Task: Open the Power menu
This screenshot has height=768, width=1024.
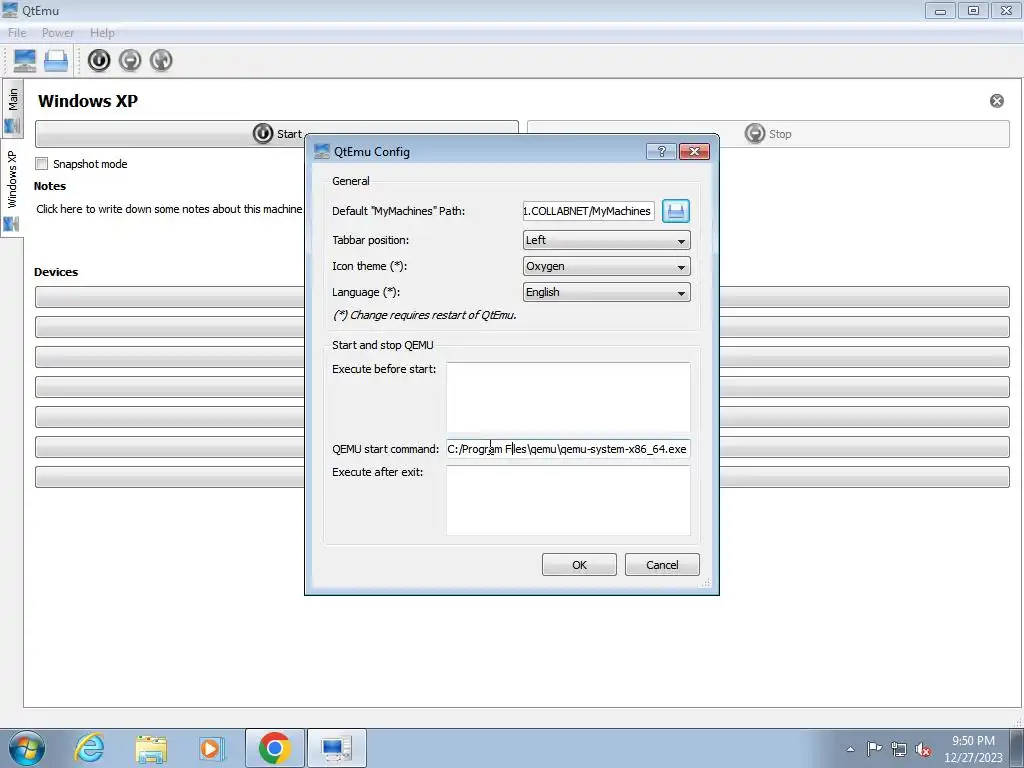Action: coord(57,33)
